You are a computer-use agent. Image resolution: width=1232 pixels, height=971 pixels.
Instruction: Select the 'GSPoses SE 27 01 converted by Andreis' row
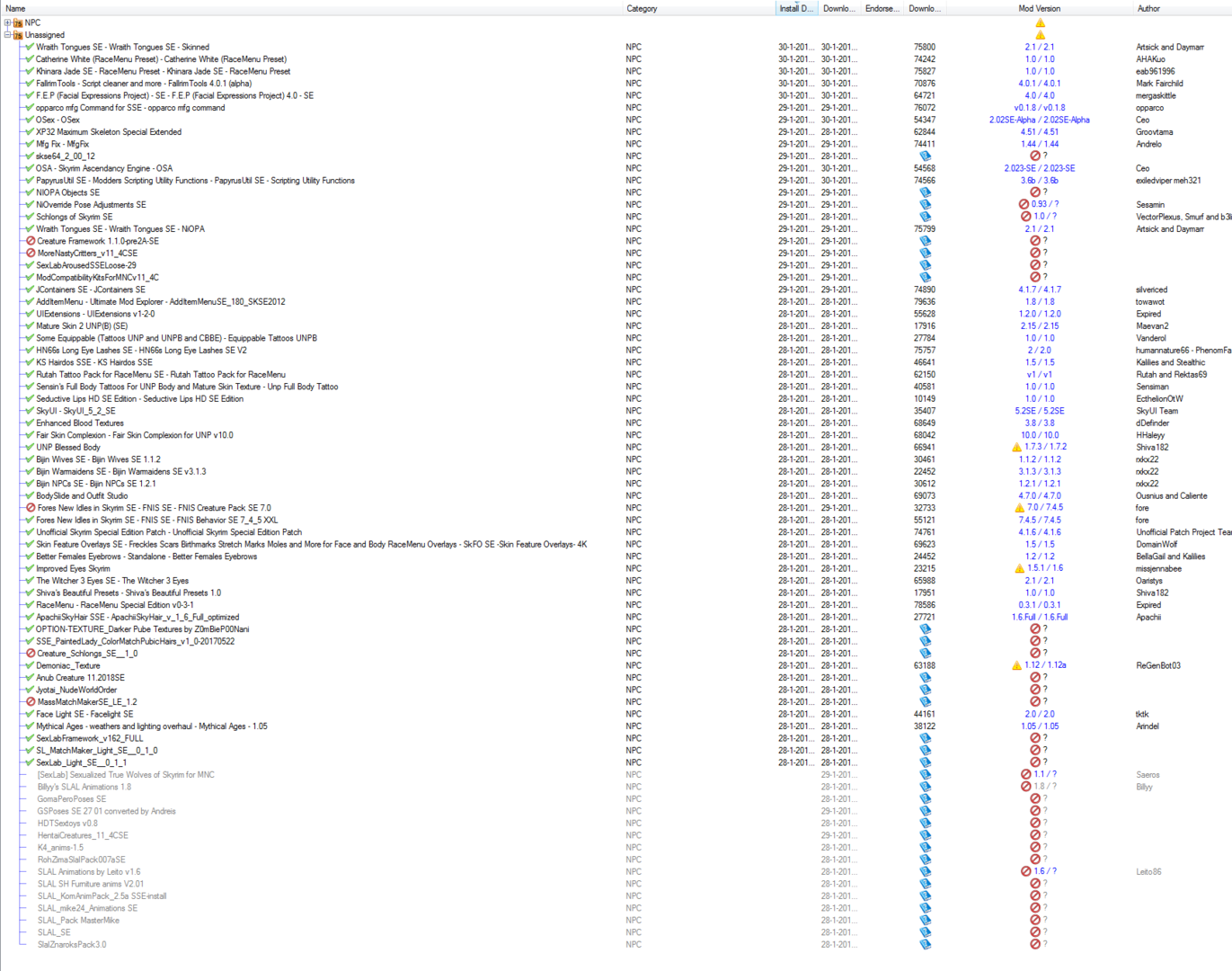pos(616,811)
